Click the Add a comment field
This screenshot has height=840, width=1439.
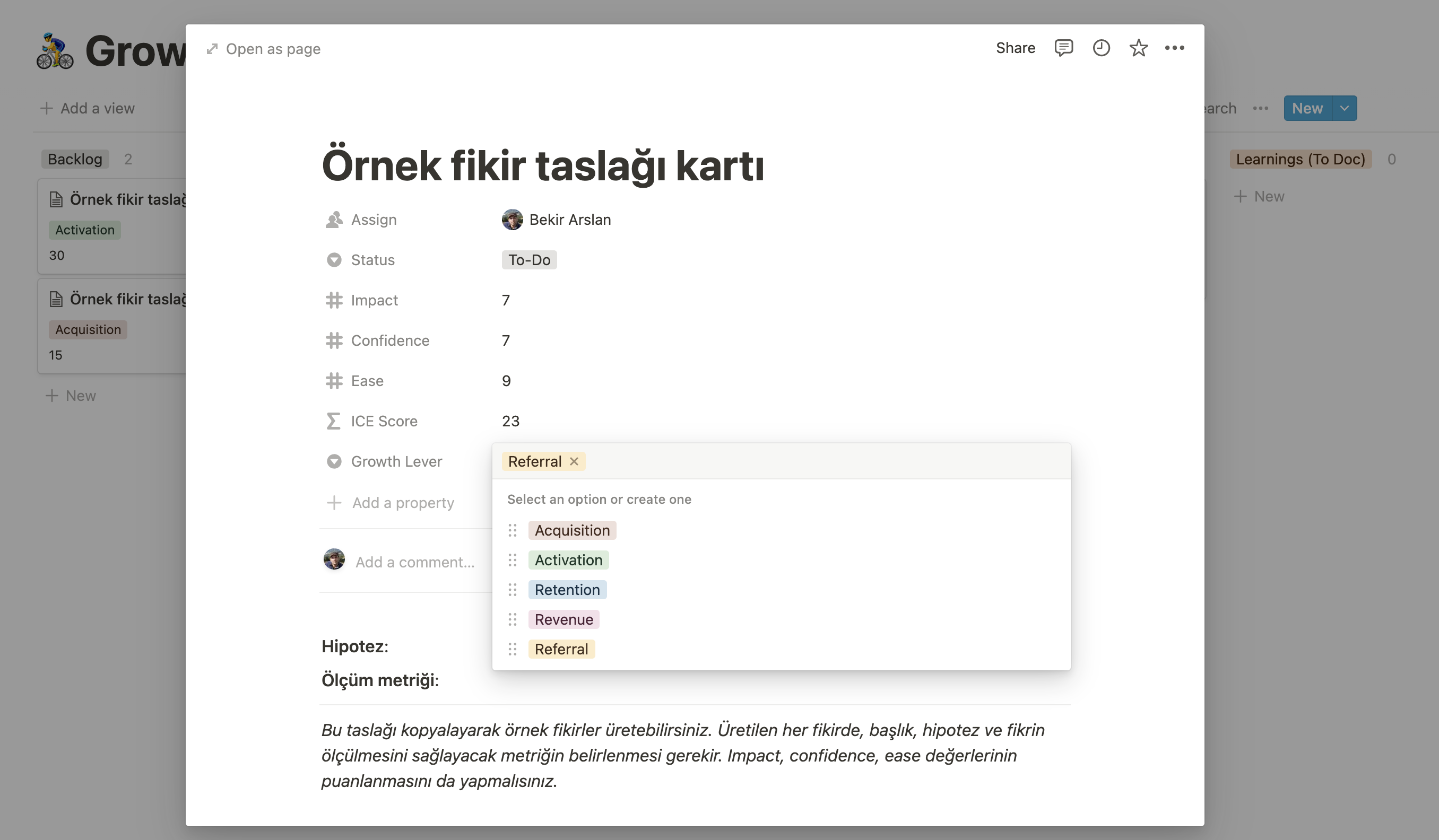point(414,562)
